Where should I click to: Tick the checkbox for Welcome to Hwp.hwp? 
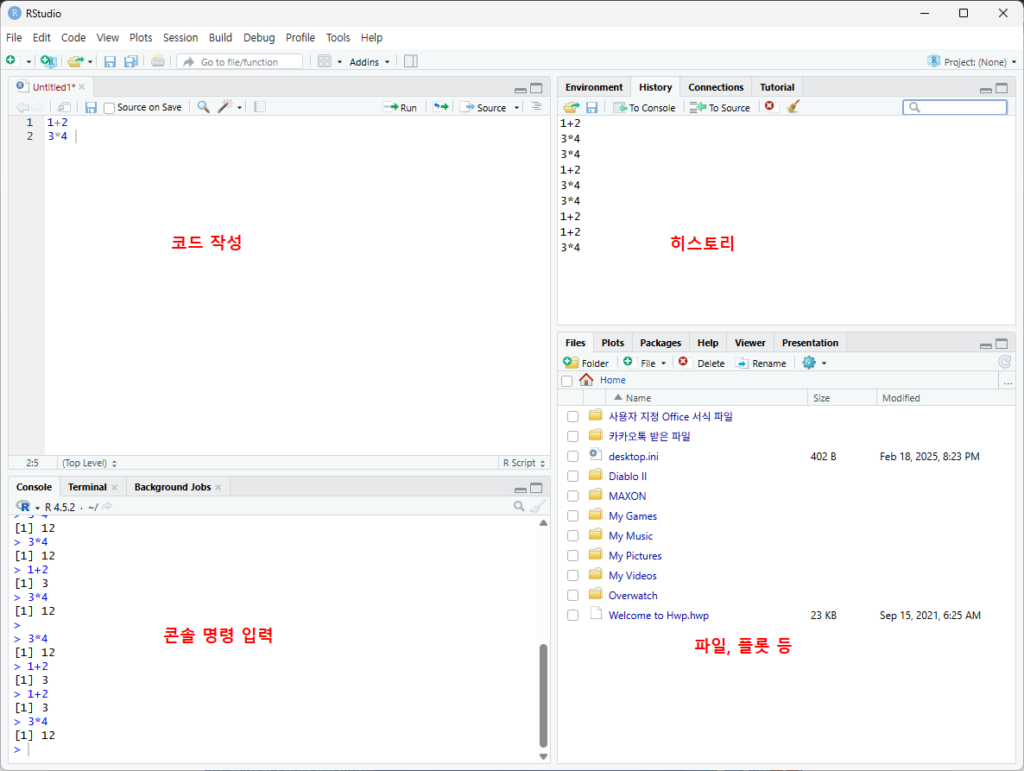(x=572, y=616)
